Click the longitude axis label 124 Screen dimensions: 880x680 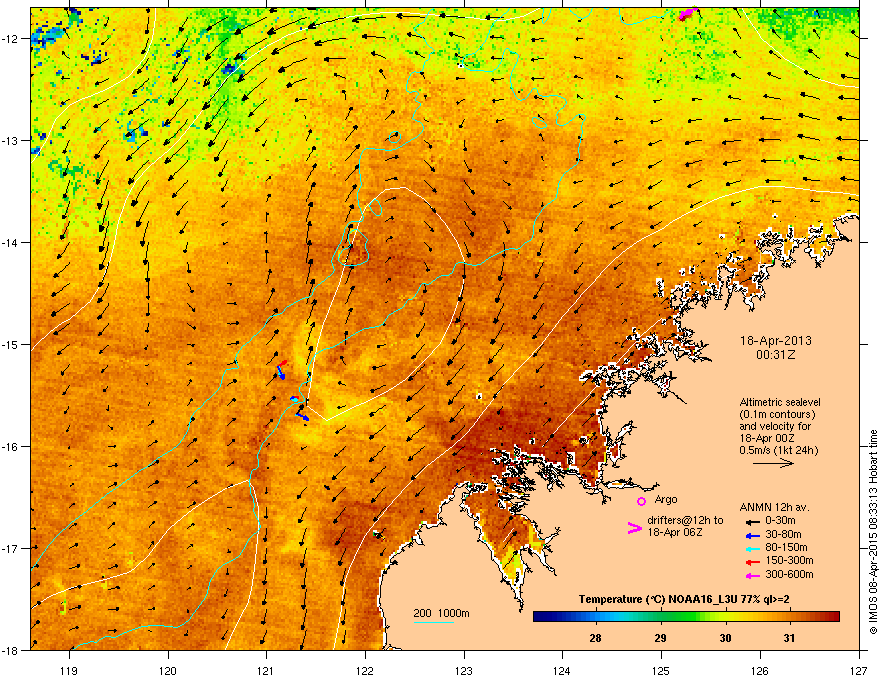[x=562, y=670]
